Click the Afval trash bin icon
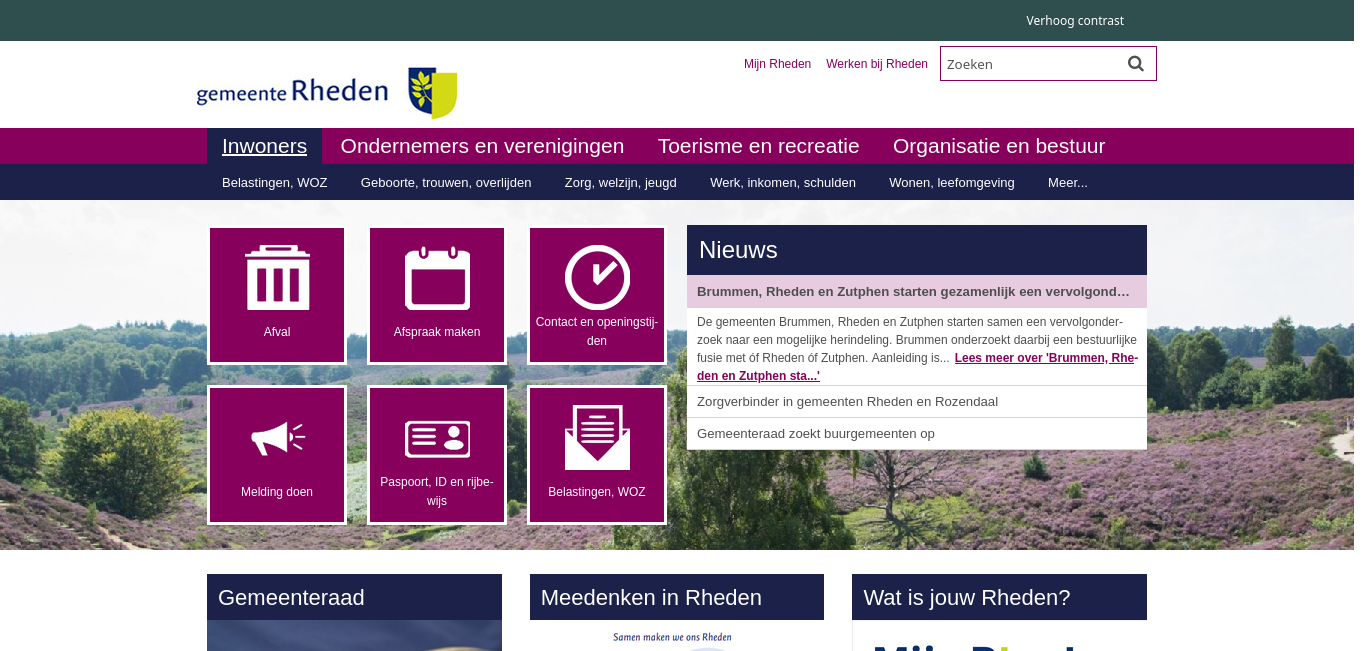 click(x=277, y=278)
